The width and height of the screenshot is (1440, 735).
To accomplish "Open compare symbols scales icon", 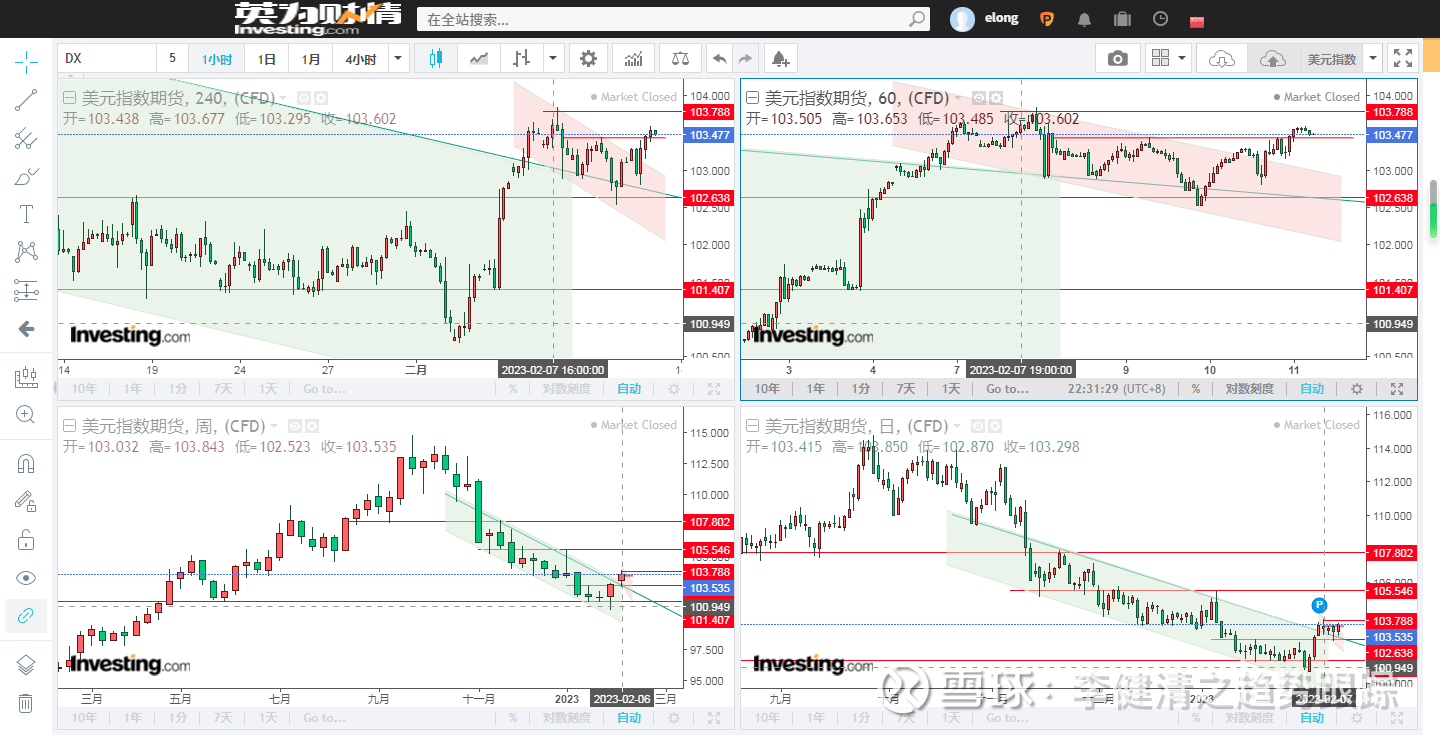I will [x=680, y=59].
